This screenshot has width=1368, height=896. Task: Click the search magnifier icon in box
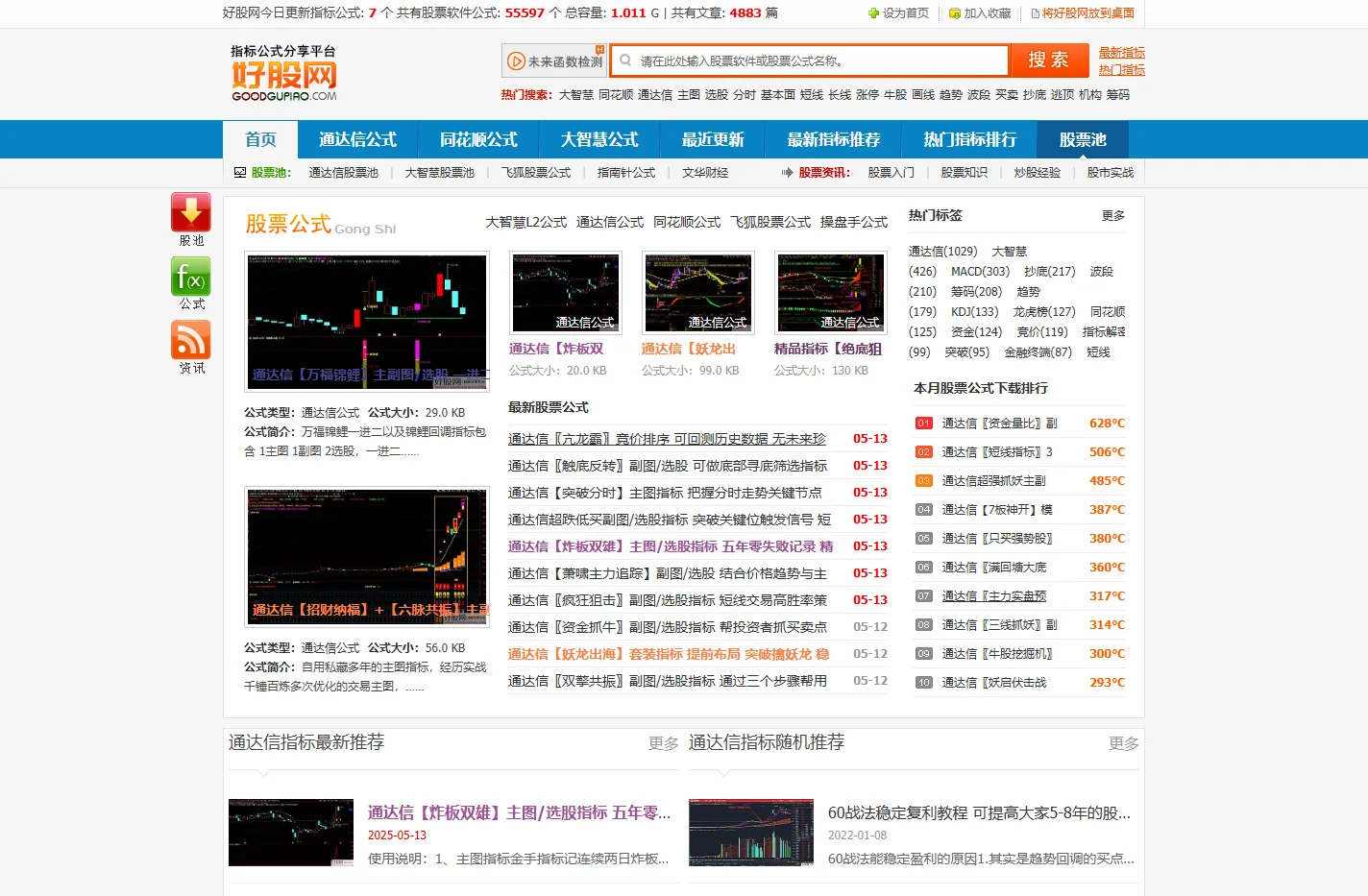[625, 61]
